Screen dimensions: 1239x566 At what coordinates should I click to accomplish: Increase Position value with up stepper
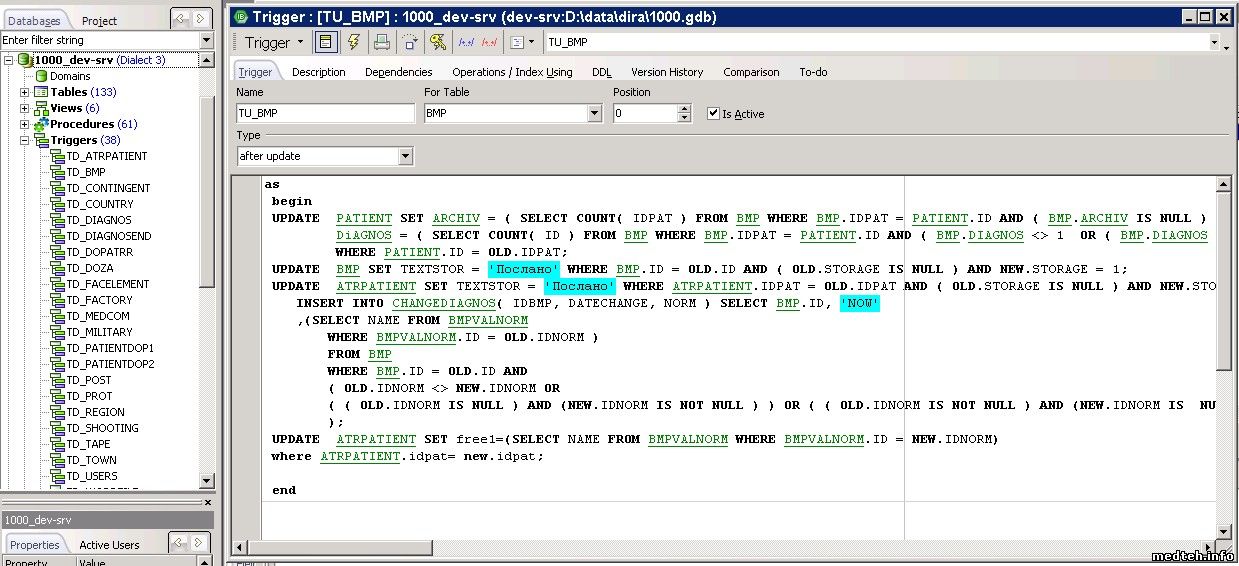click(x=684, y=109)
